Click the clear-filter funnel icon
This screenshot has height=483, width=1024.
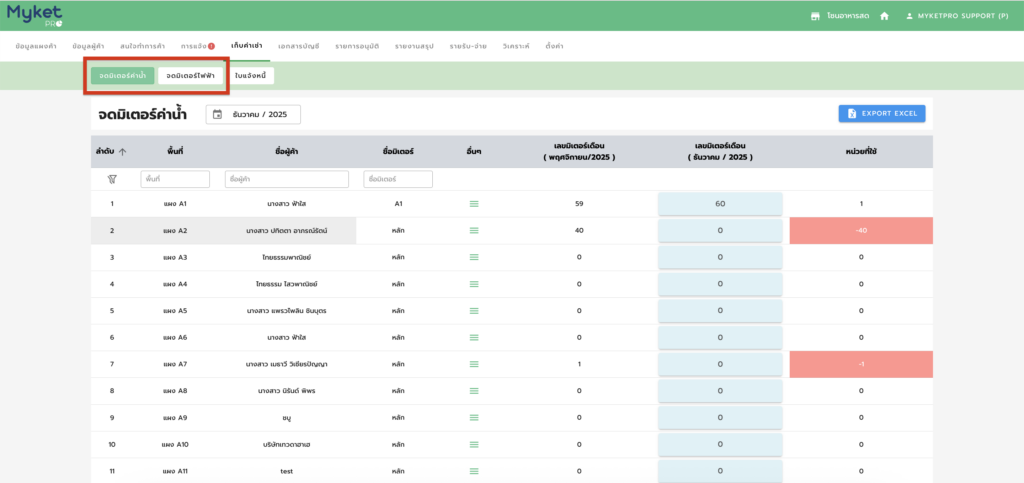tap(112, 179)
